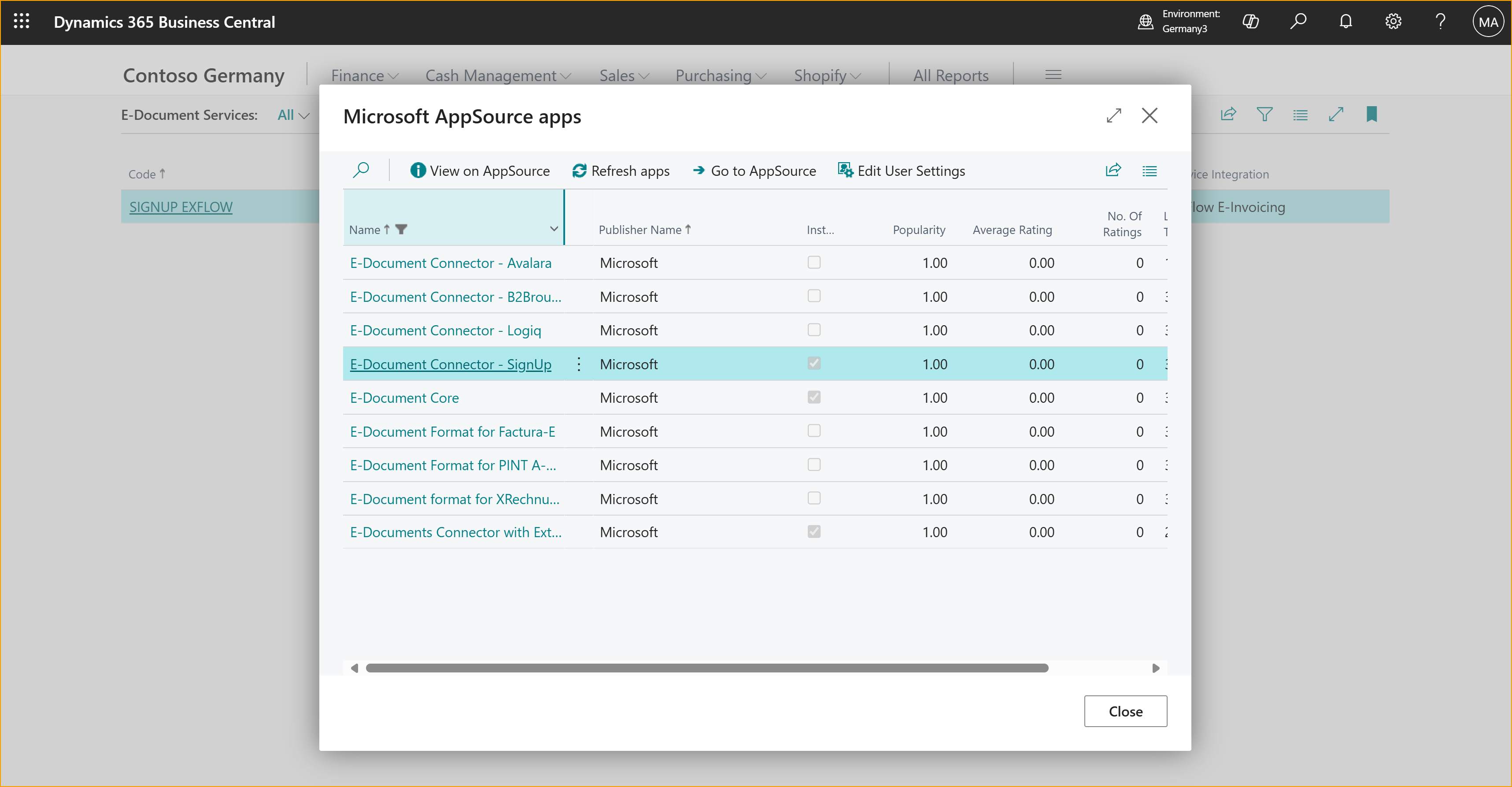1512x787 pixels.
Task: Open Copilot from the top bar
Action: click(x=1251, y=22)
